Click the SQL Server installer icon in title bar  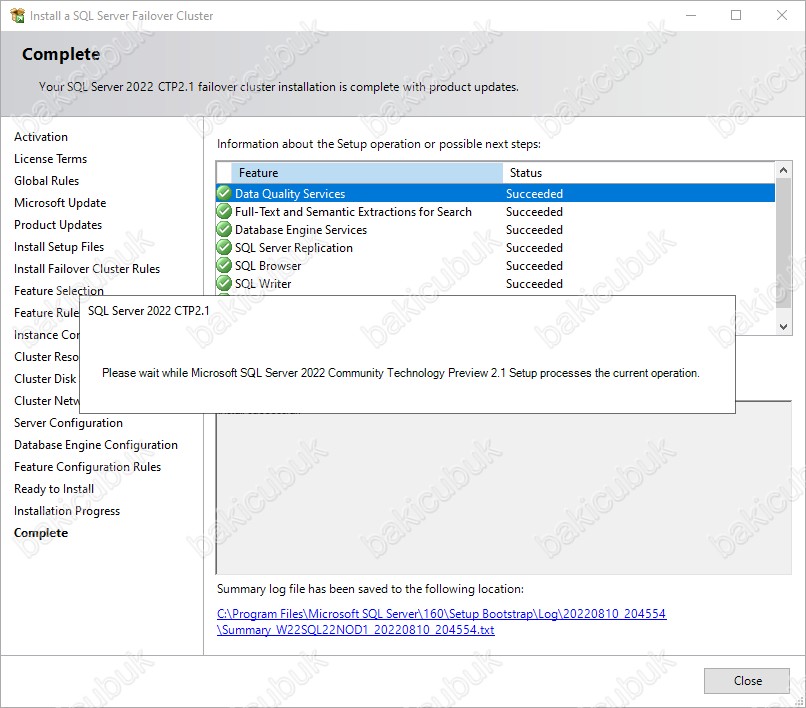point(17,15)
